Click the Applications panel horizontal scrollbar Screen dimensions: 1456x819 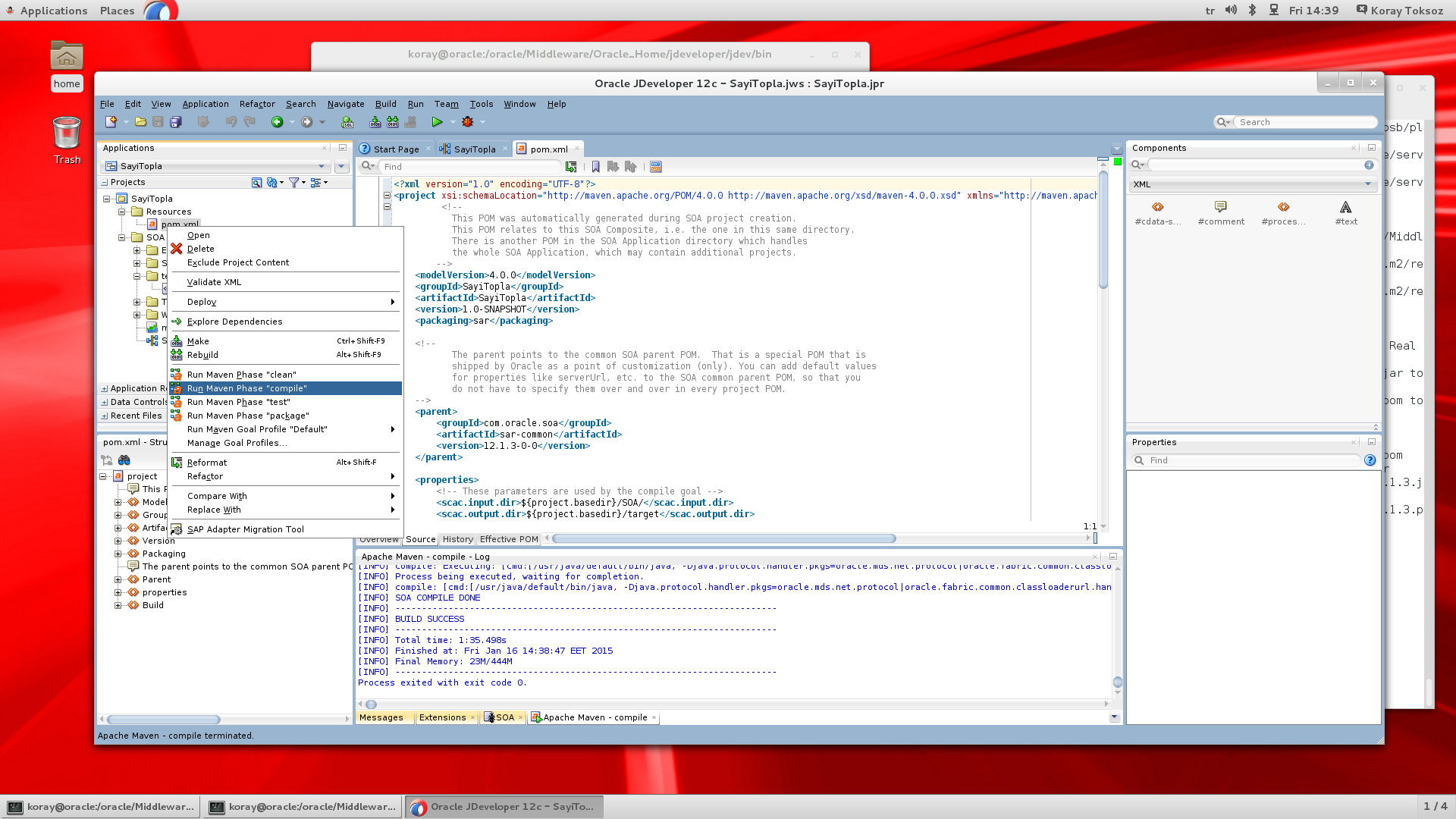point(163,719)
